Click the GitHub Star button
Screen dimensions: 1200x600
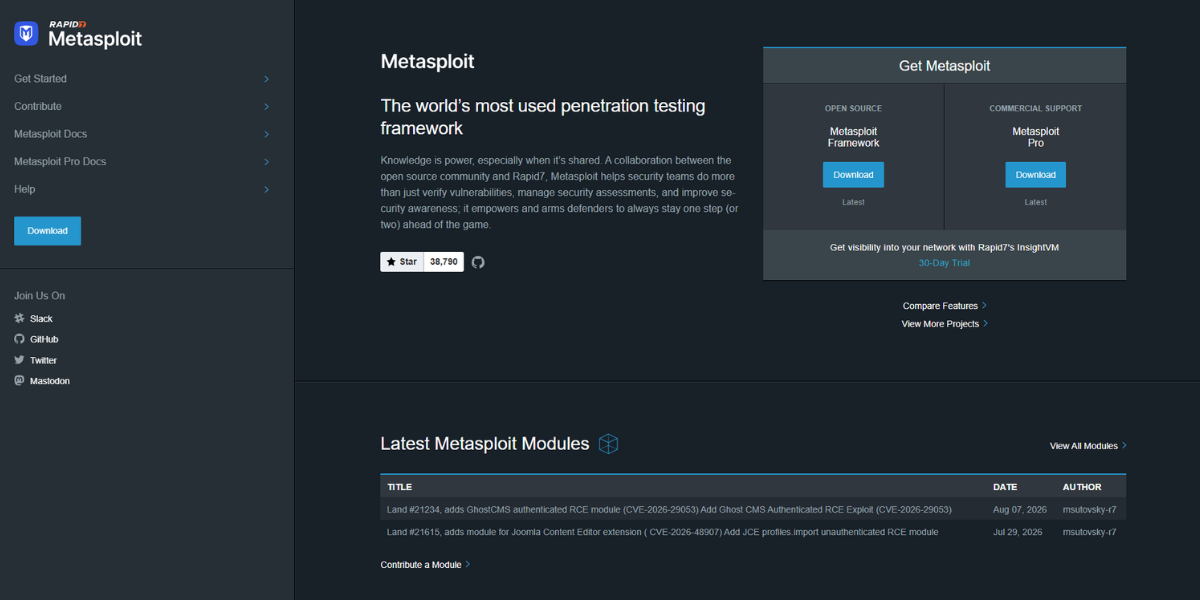pyautogui.click(x=402, y=262)
